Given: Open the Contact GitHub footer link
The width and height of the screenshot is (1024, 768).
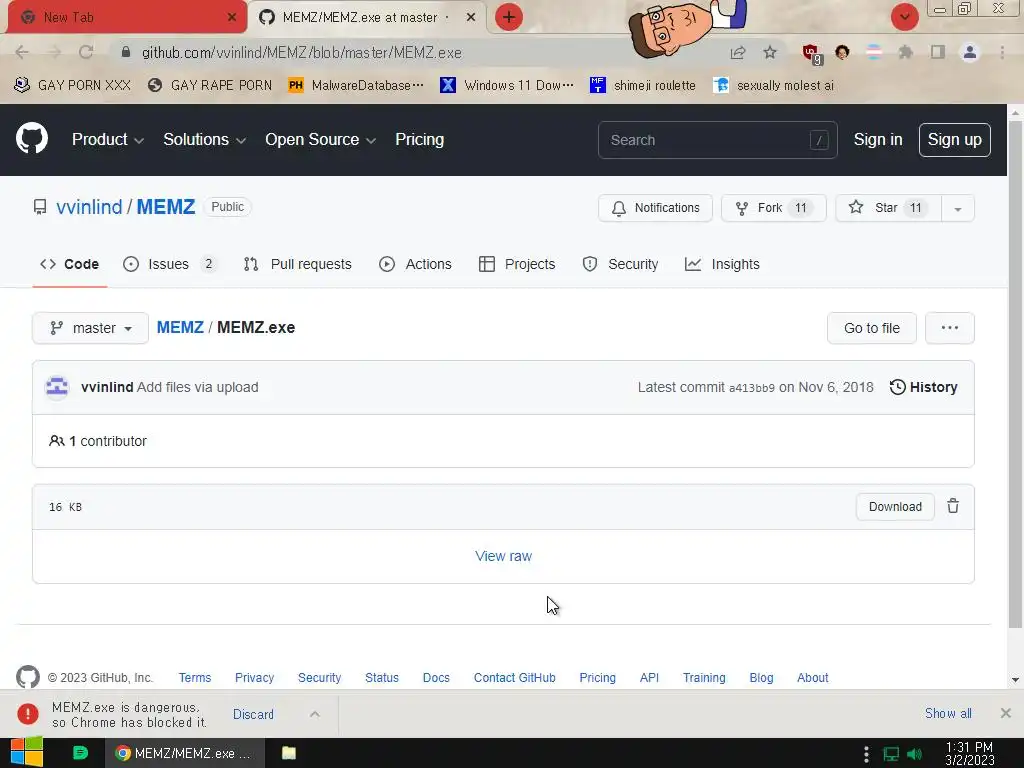Looking at the screenshot, I should pos(515,677).
